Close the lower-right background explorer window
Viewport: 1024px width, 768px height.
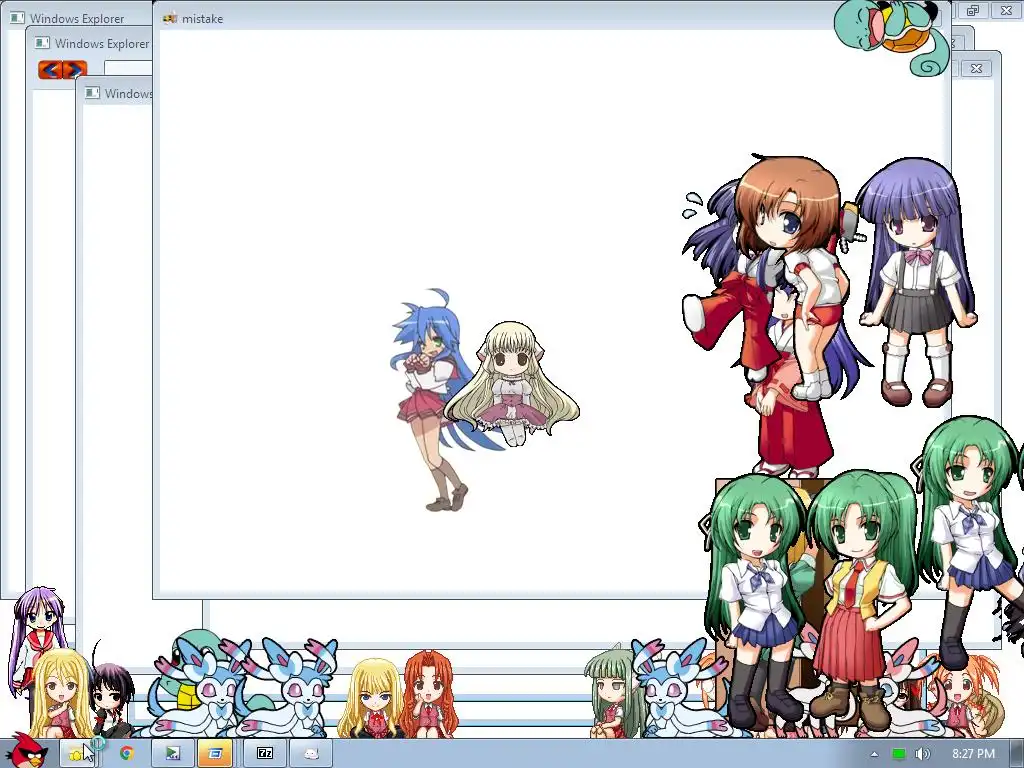976,69
